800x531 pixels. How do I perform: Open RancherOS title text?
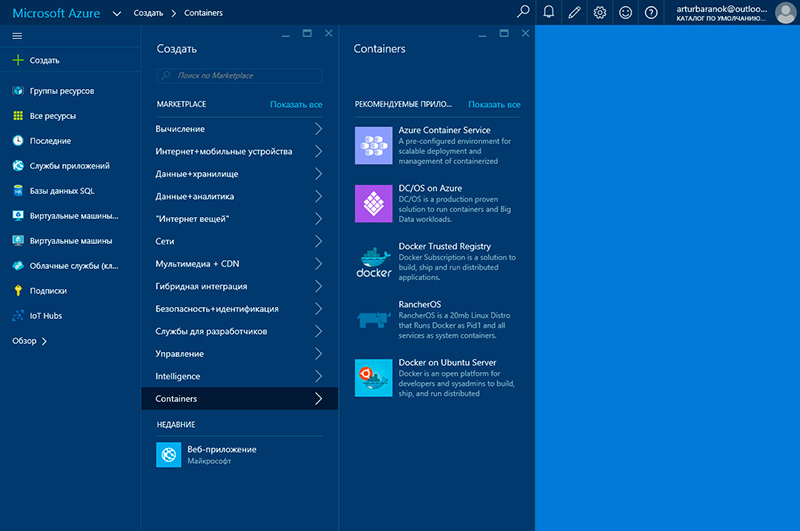click(x=420, y=305)
